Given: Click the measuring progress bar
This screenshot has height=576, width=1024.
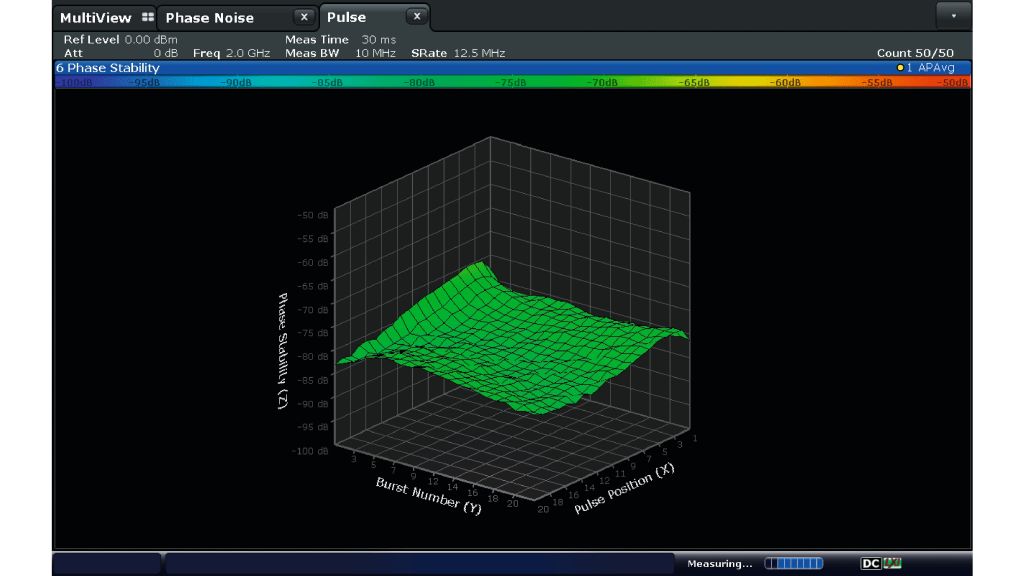Looking at the screenshot, I should [x=793, y=564].
